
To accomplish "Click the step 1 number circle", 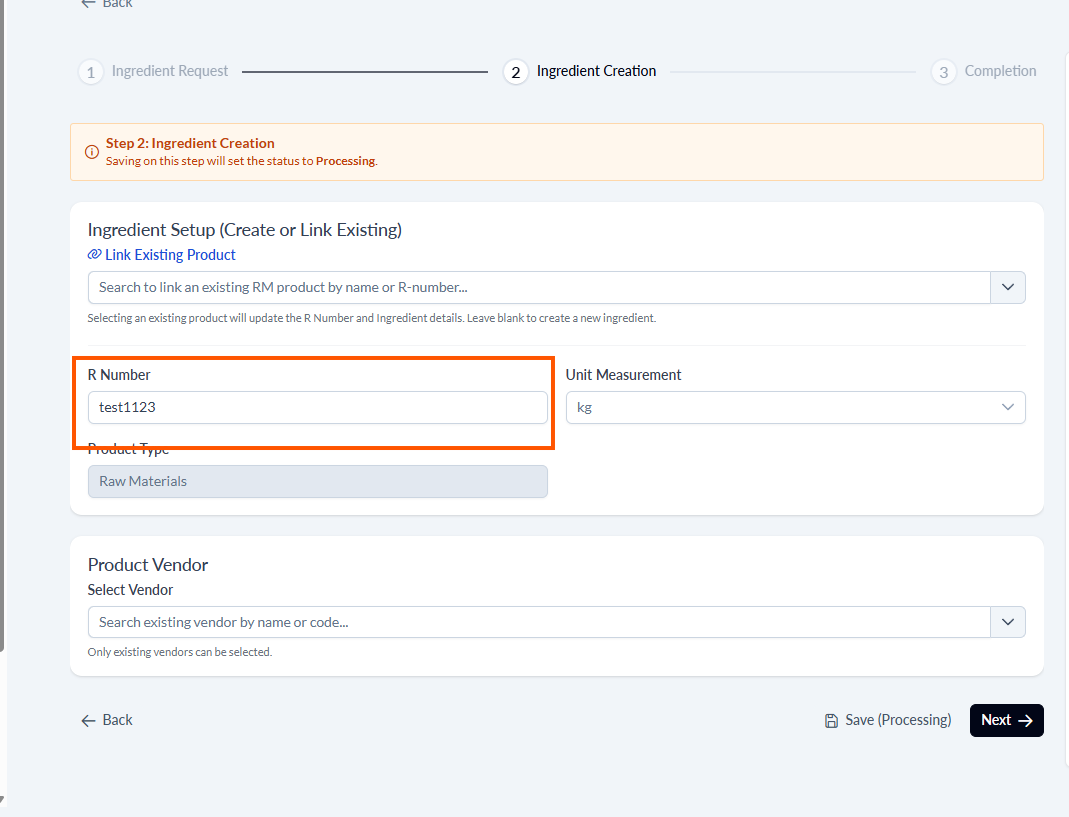I will 91,72.
